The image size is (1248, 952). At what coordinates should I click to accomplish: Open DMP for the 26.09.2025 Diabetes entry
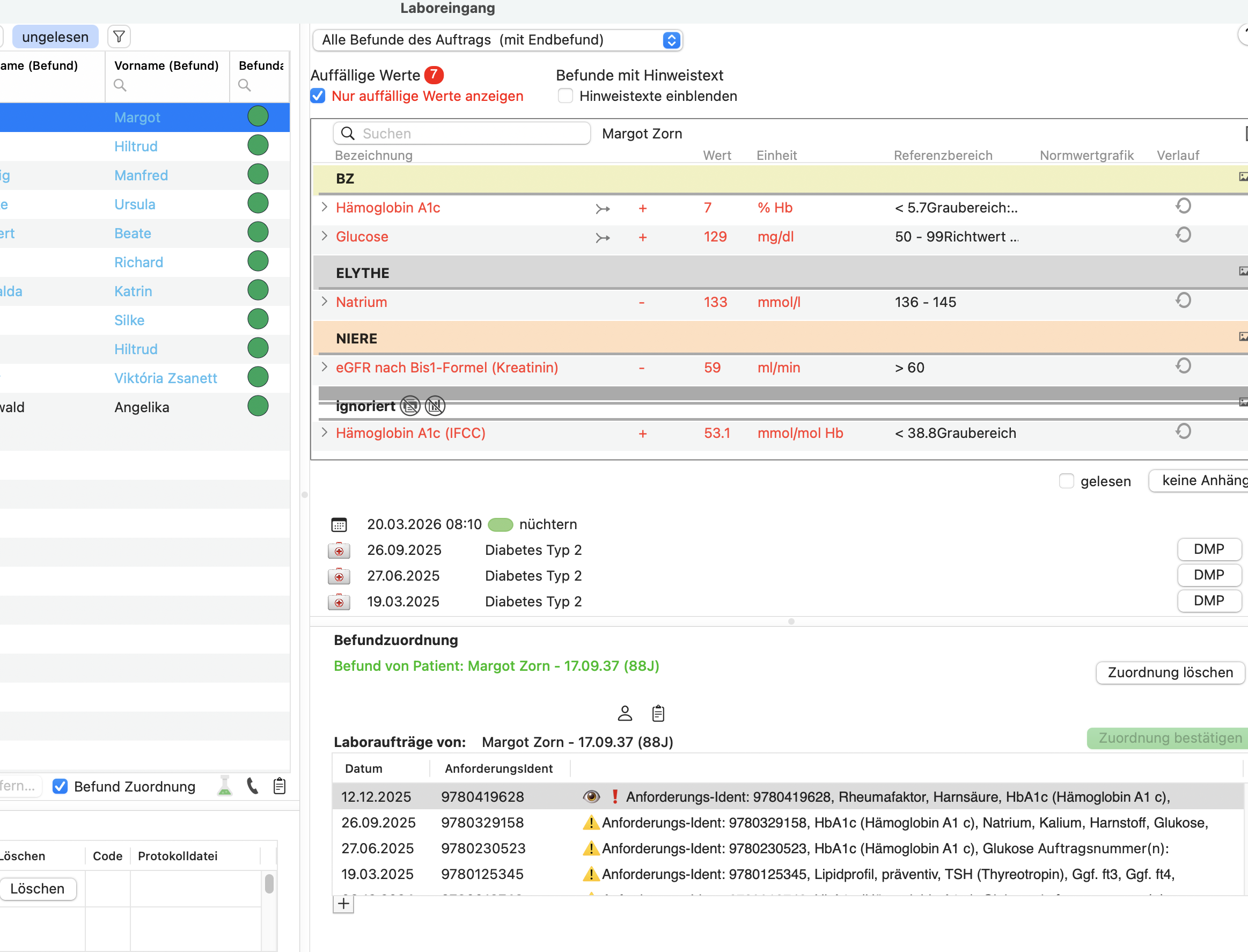[x=1209, y=549]
